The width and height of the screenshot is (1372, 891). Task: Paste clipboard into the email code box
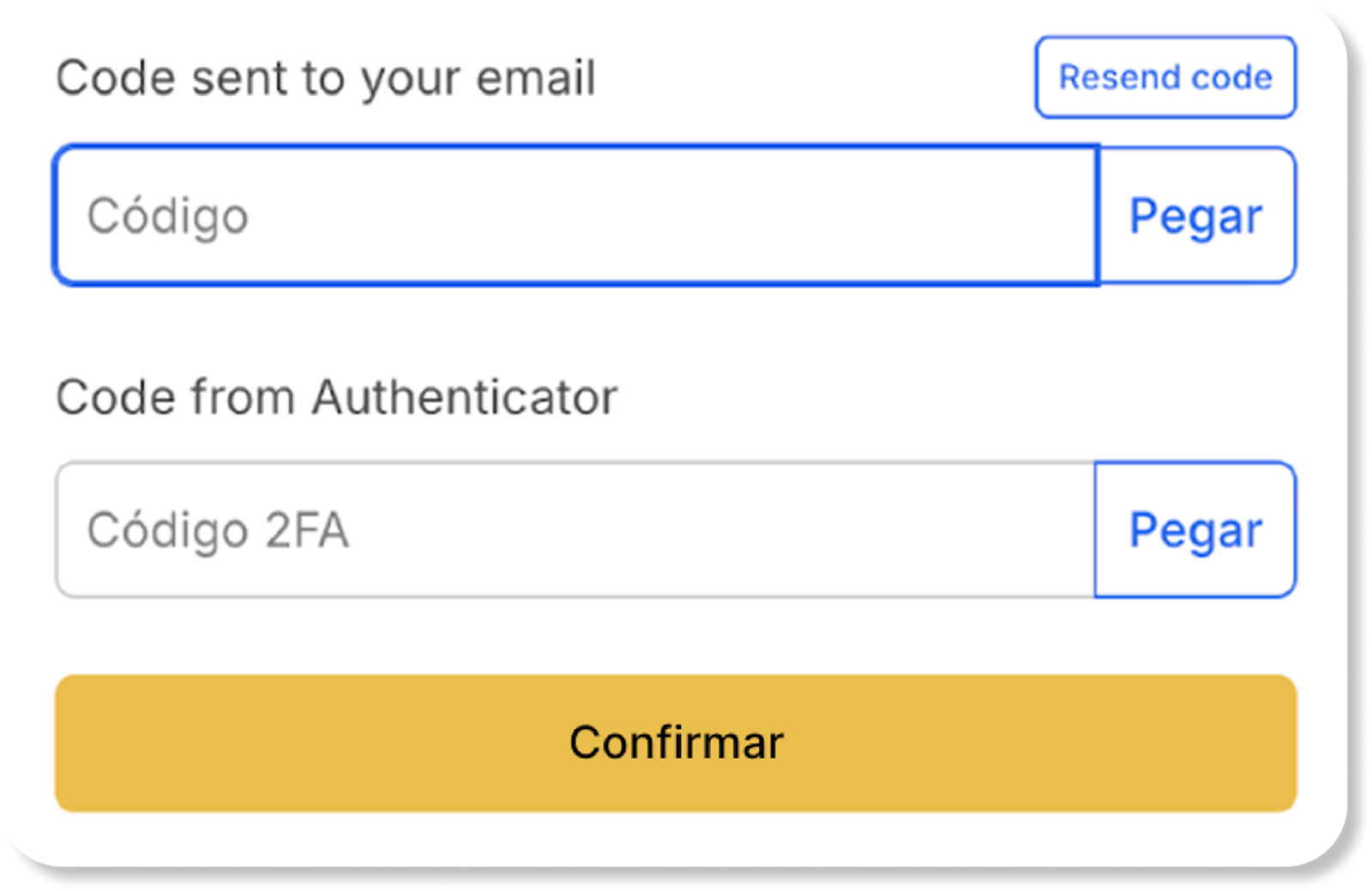pyautogui.click(x=1196, y=215)
